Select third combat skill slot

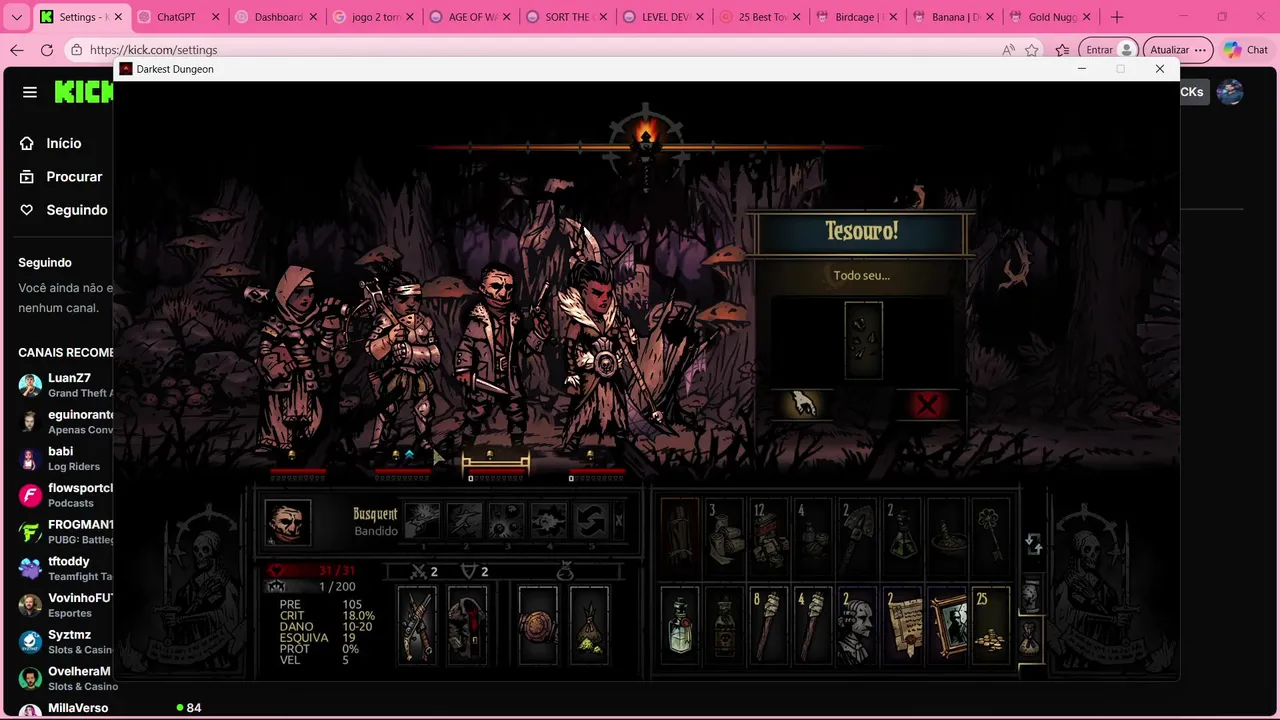point(506,522)
